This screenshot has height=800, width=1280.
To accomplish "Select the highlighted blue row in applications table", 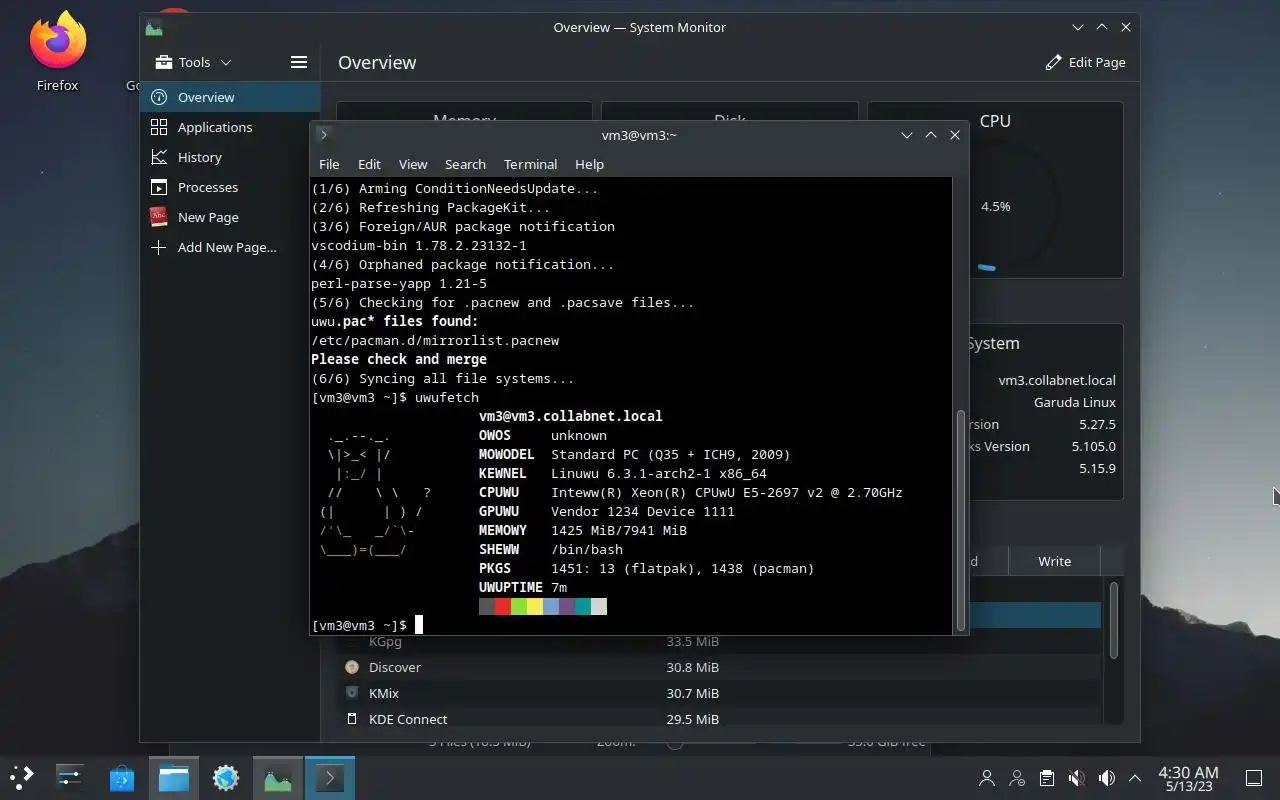I will click(1034, 615).
